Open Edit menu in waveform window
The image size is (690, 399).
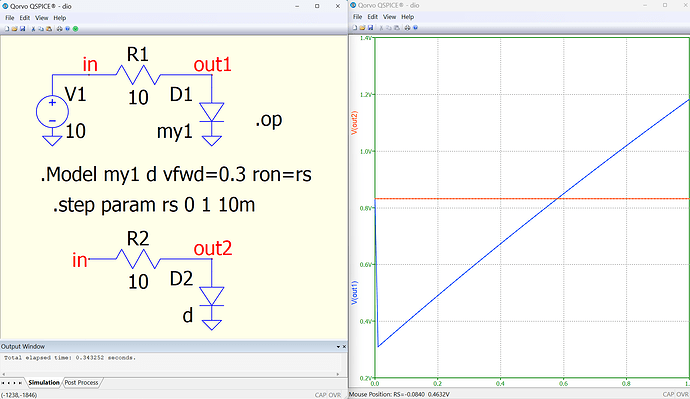coord(373,17)
